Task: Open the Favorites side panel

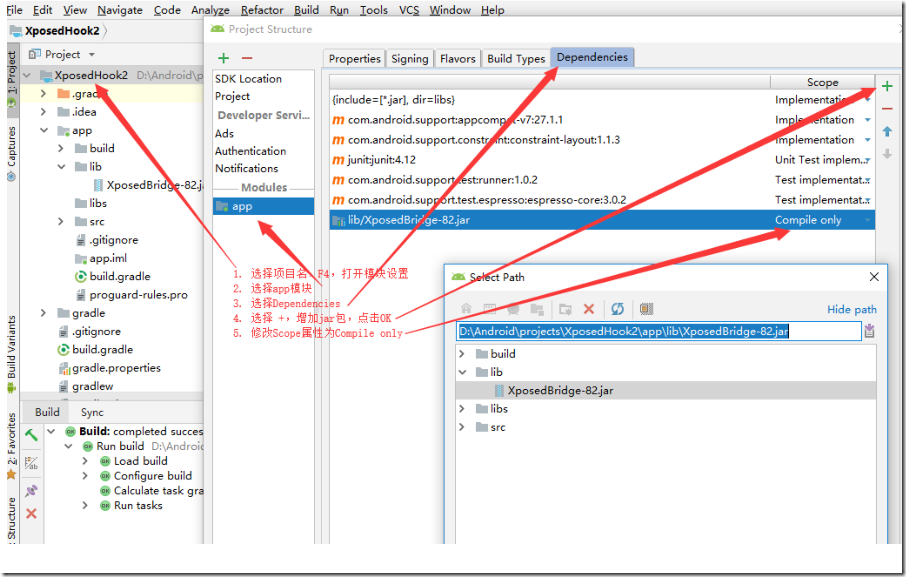Action: [12, 445]
